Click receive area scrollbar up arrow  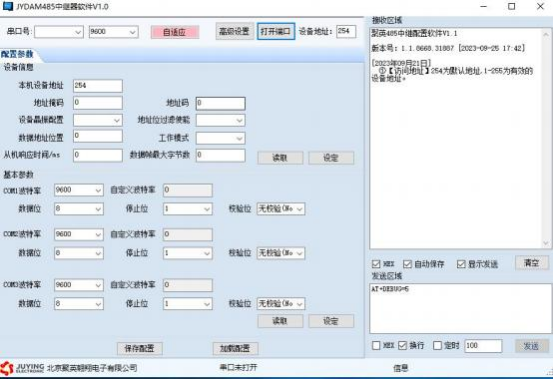click(x=546, y=35)
